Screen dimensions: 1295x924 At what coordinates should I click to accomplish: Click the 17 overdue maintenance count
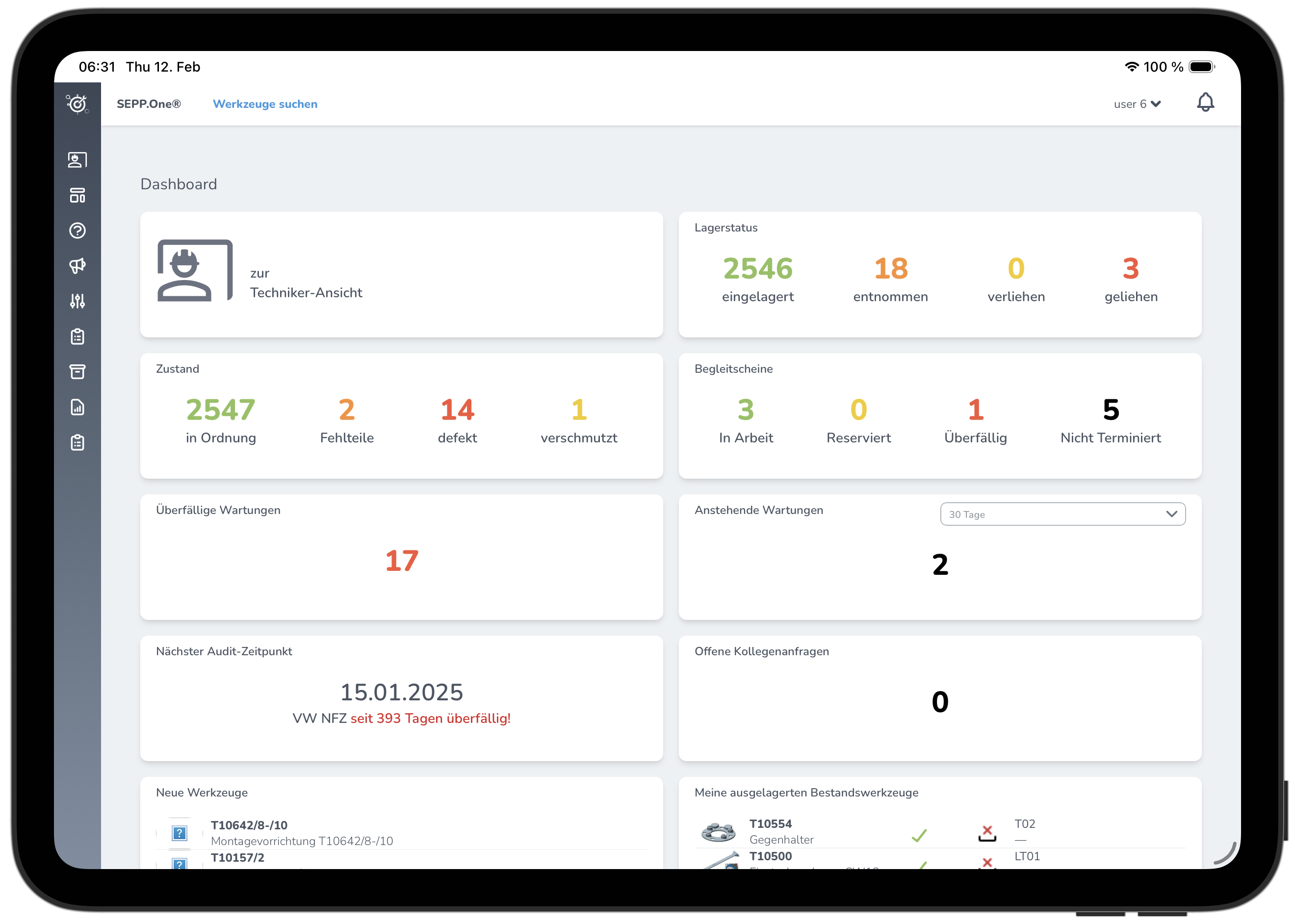(x=401, y=561)
